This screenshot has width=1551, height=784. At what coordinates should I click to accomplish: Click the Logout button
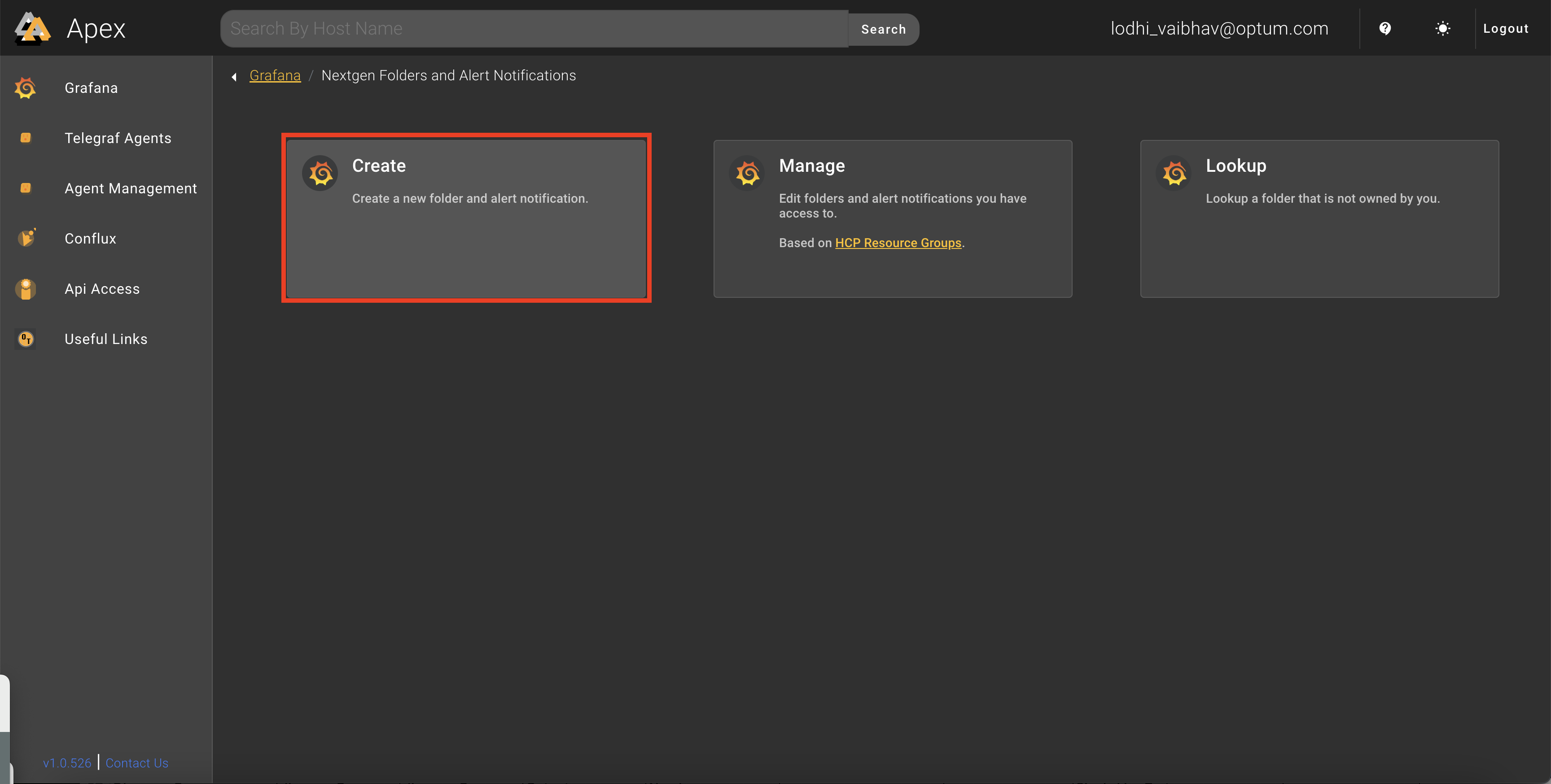pos(1505,28)
